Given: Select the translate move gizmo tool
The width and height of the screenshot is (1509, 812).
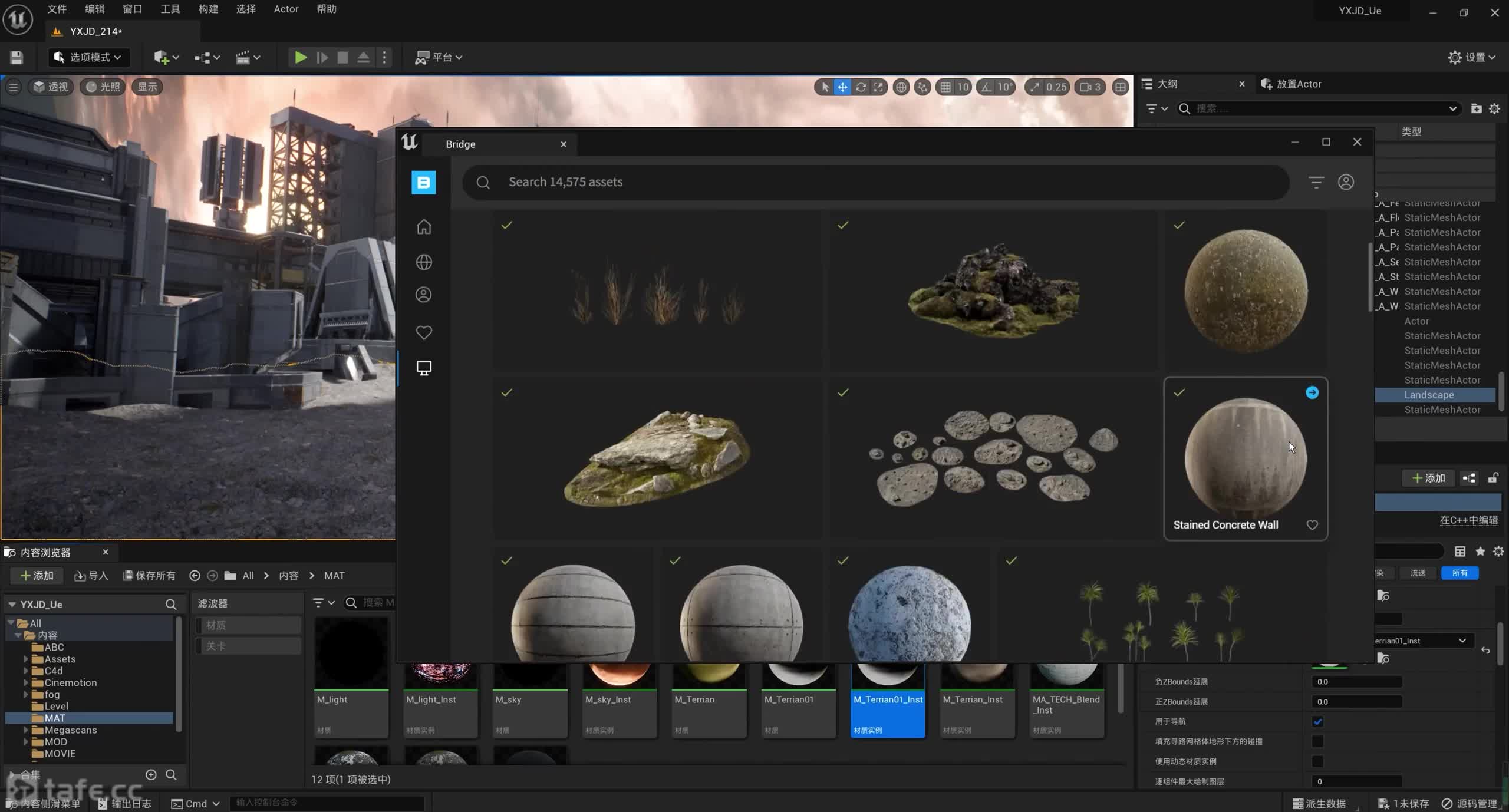Looking at the screenshot, I should click(x=842, y=87).
